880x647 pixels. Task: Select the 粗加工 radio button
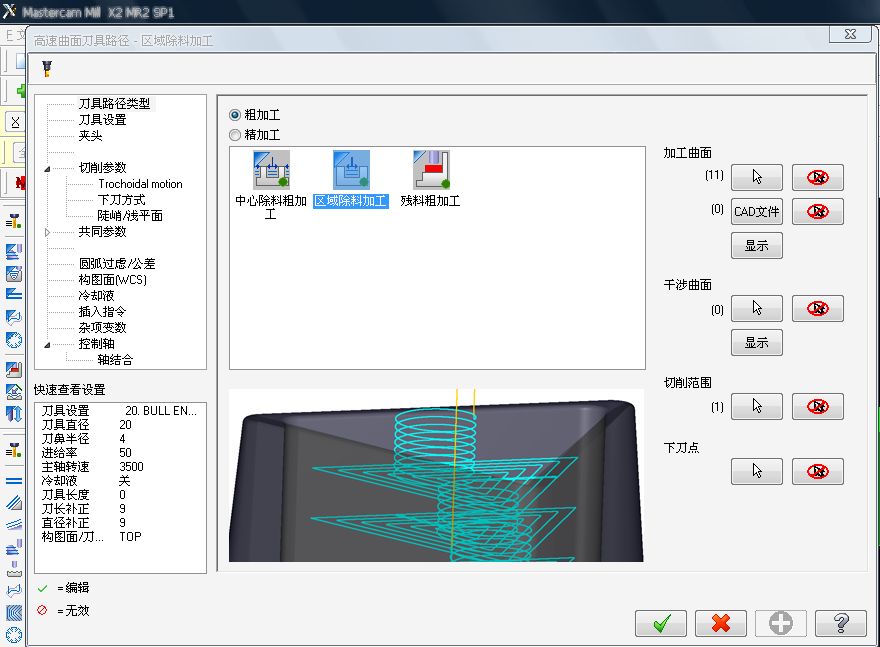click(x=235, y=115)
